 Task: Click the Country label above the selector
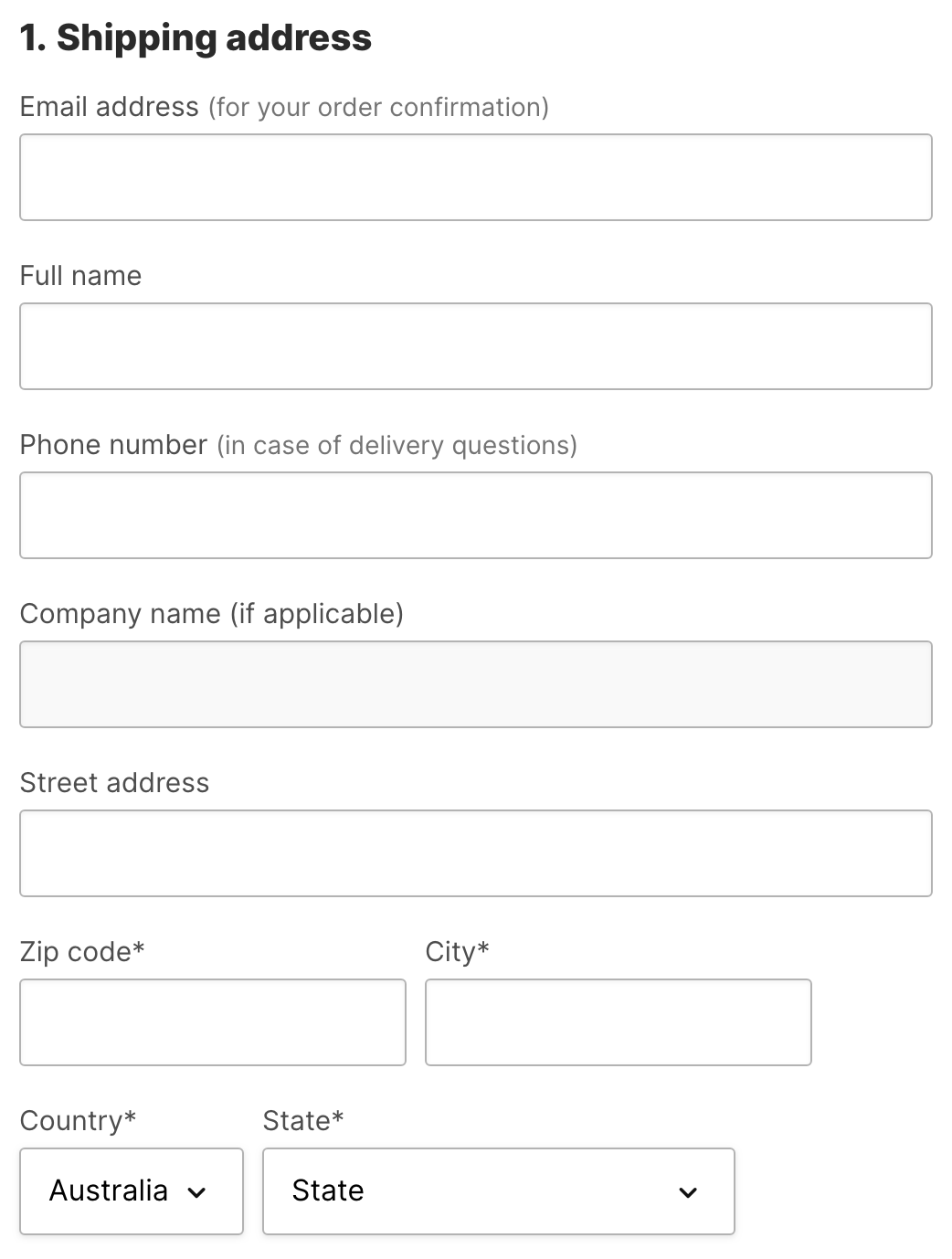(x=78, y=1120)
